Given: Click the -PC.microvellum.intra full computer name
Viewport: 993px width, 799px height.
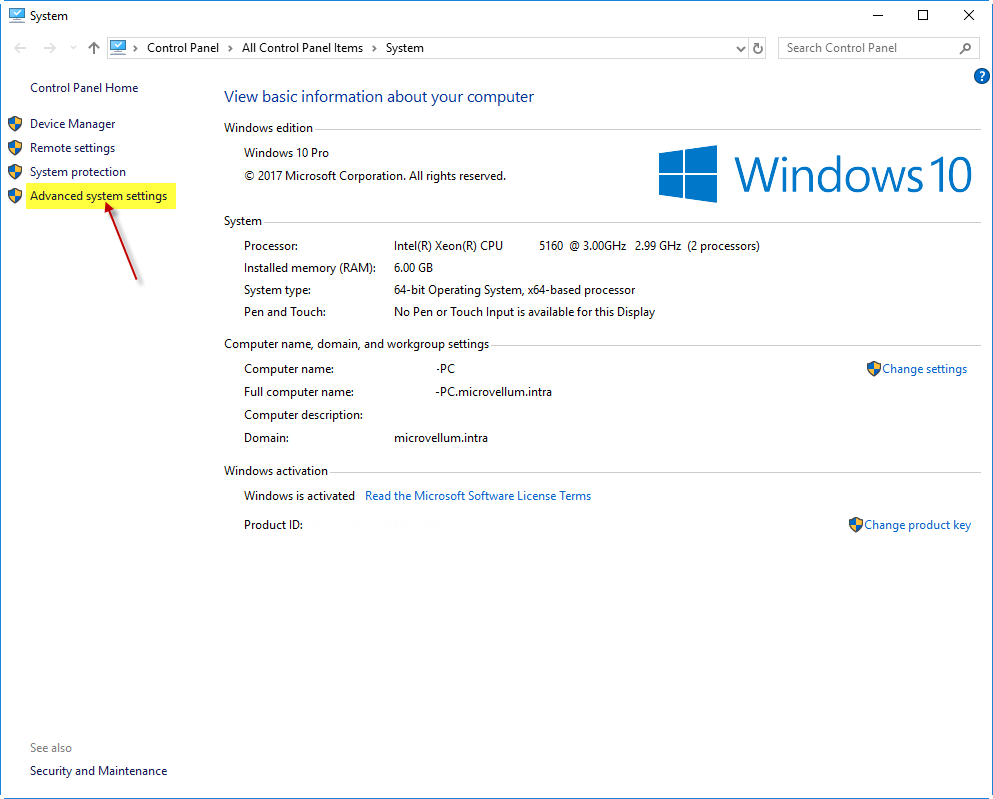Looking at the screenshot, I should click(x=493, y=392).
